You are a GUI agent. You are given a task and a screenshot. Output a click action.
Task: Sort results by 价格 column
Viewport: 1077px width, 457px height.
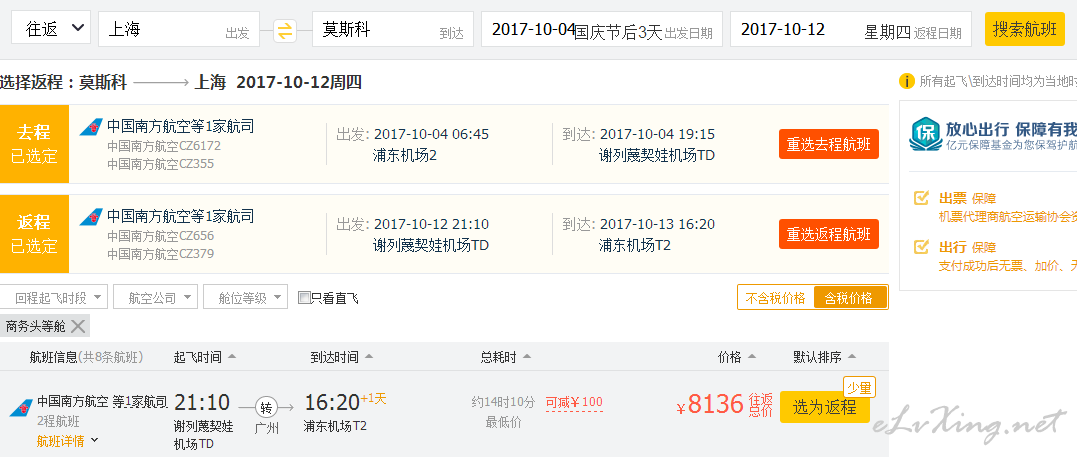click(x=736, y=357)
